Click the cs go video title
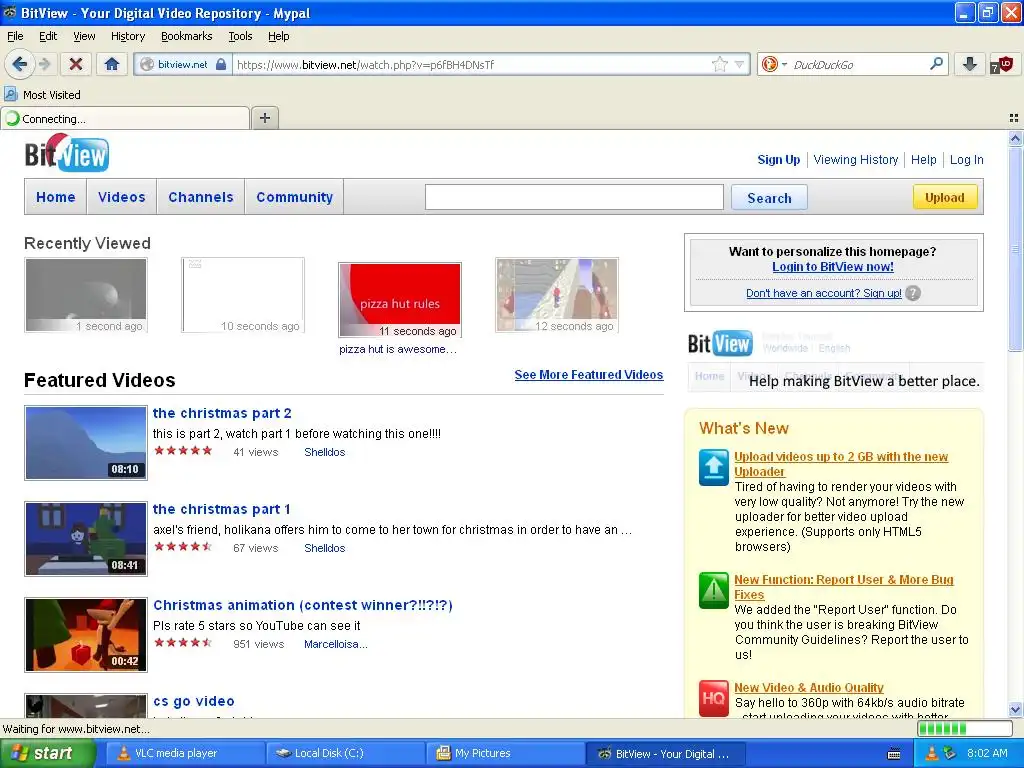The image size is (1024, 768). click(x=193, y=701)
